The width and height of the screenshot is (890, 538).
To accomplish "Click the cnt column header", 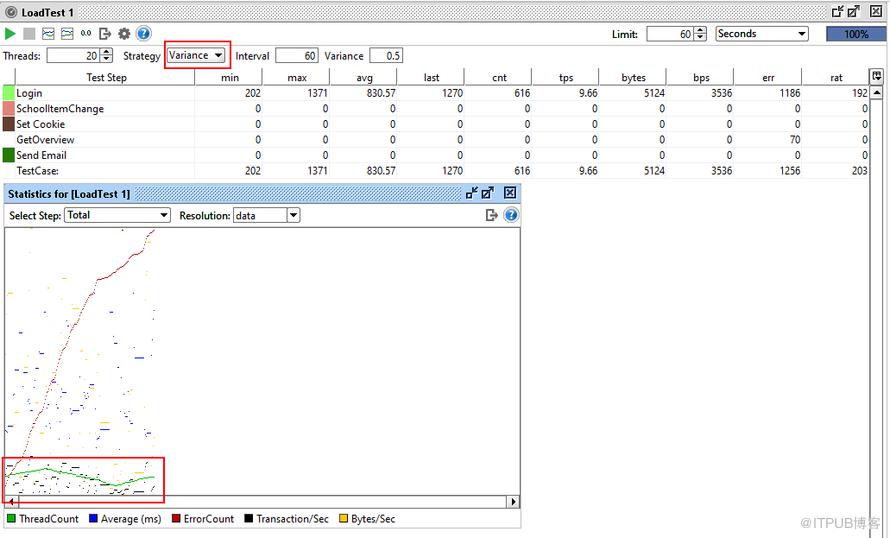I will [499, 77].
